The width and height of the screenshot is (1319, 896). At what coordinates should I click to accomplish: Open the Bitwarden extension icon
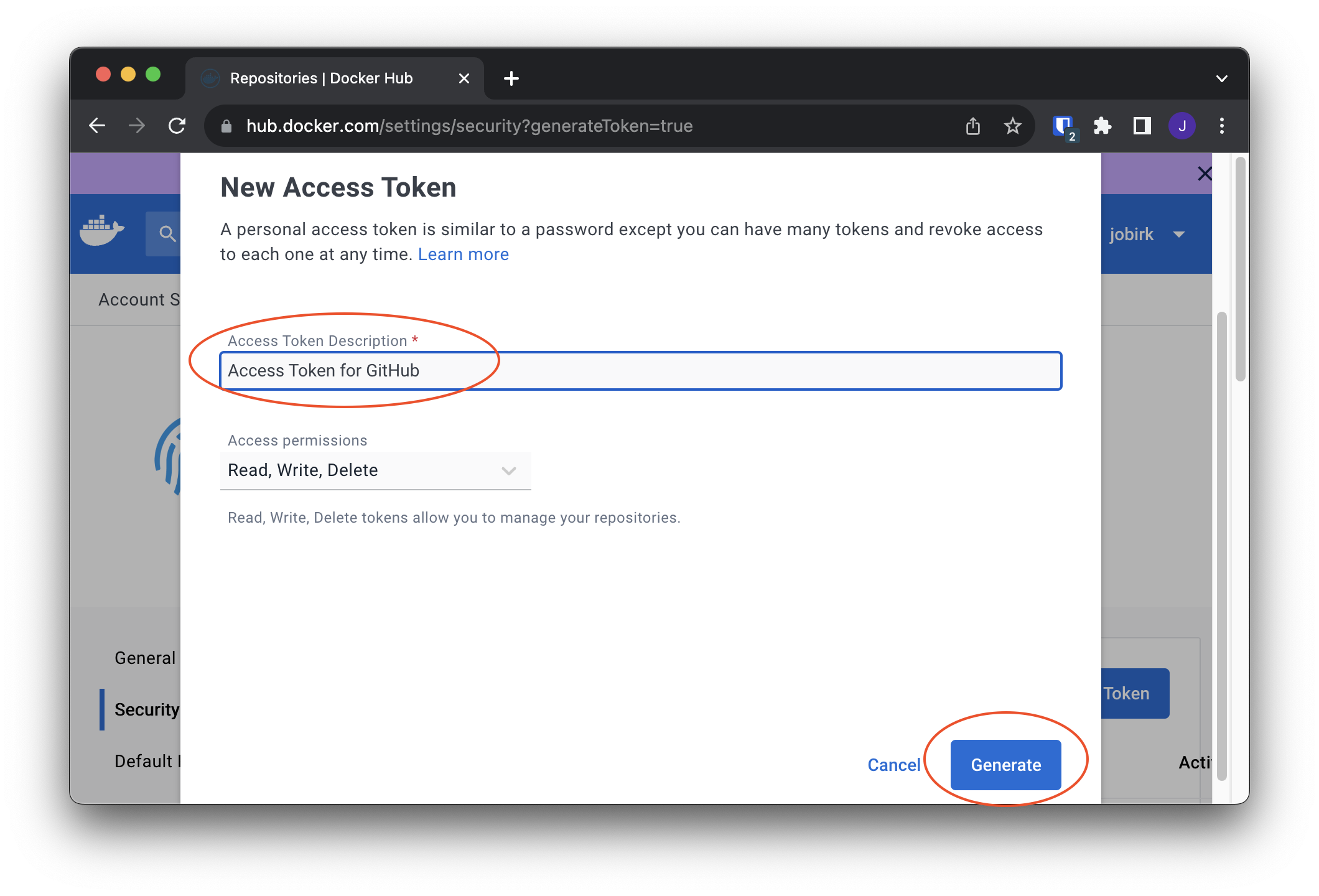point(1063,126)
